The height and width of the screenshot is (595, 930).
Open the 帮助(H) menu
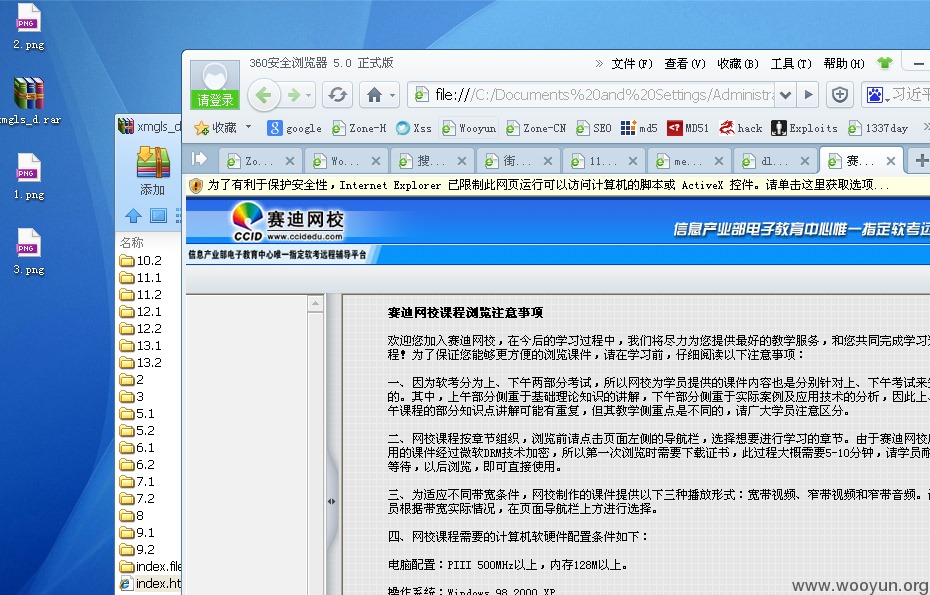pyautogui.click(x=844, y=63)
